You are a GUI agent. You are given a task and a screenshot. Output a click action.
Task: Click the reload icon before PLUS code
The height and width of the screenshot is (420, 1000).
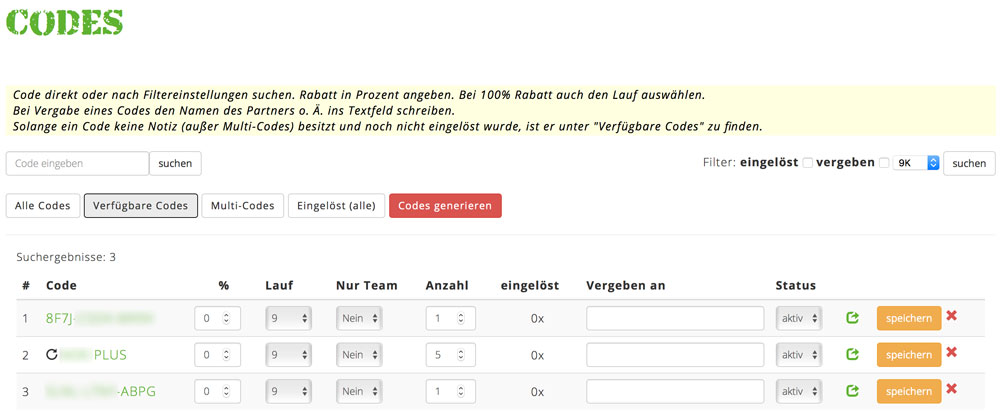coord(53,355)
